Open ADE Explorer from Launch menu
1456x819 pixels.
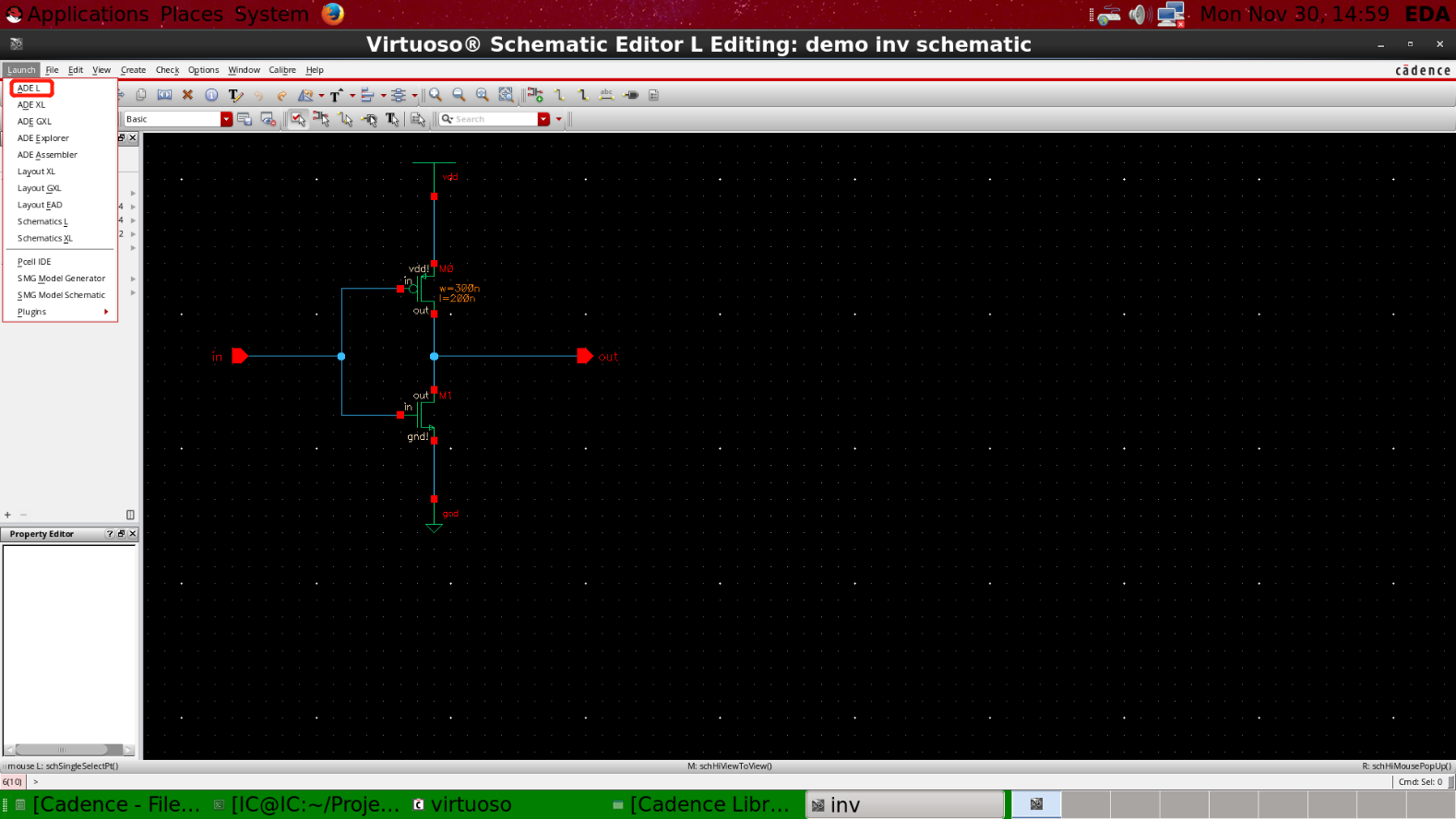point(42,138)
